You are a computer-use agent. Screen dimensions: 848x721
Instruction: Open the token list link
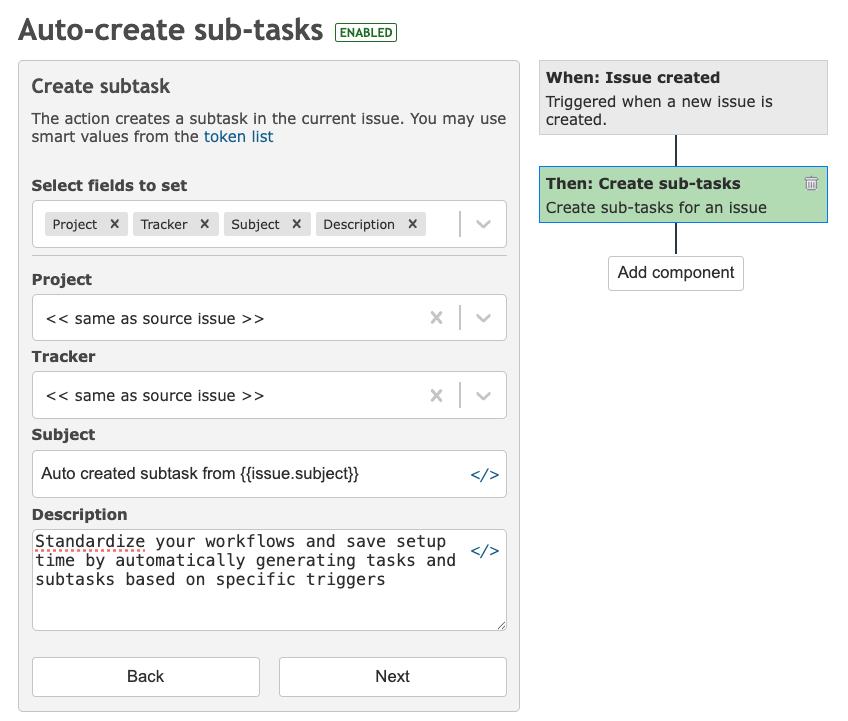pyautogui.click(x=240, y=137)
